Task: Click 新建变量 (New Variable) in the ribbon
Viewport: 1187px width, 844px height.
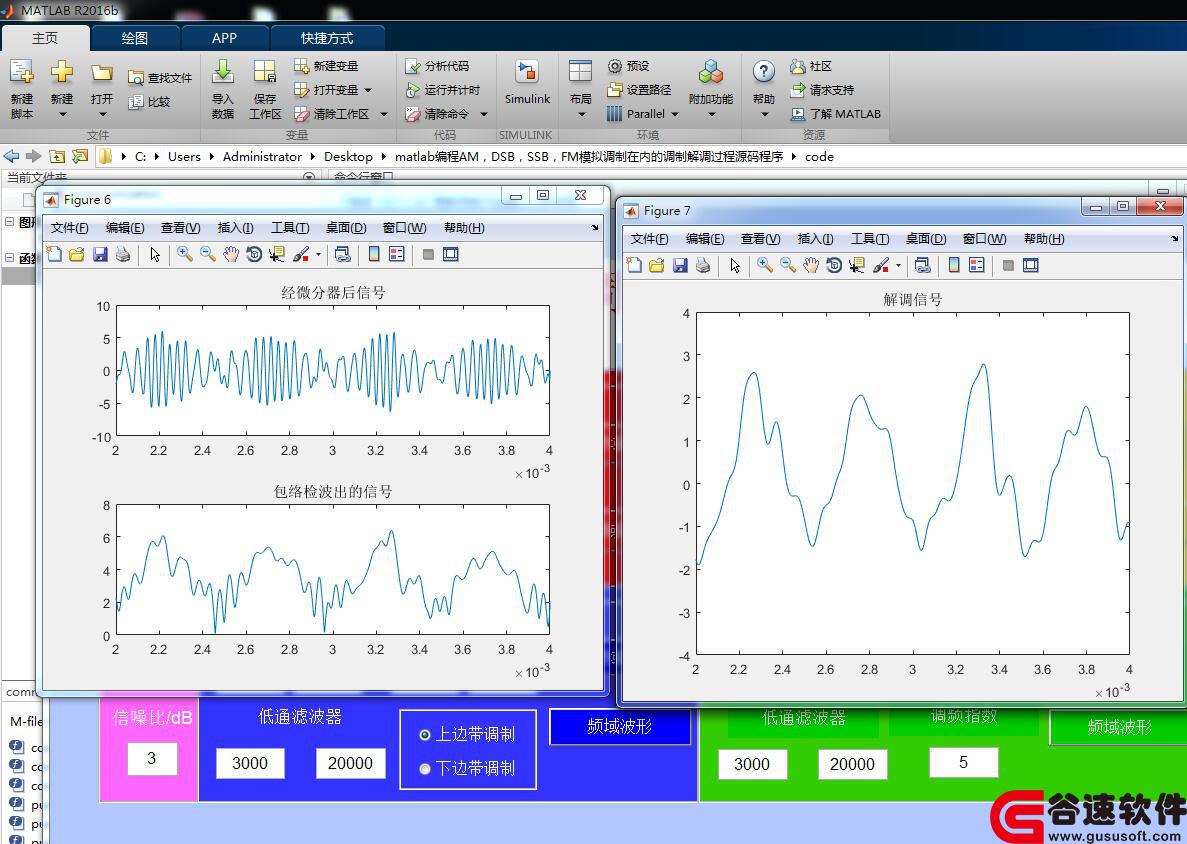Action: coord(326,66)
